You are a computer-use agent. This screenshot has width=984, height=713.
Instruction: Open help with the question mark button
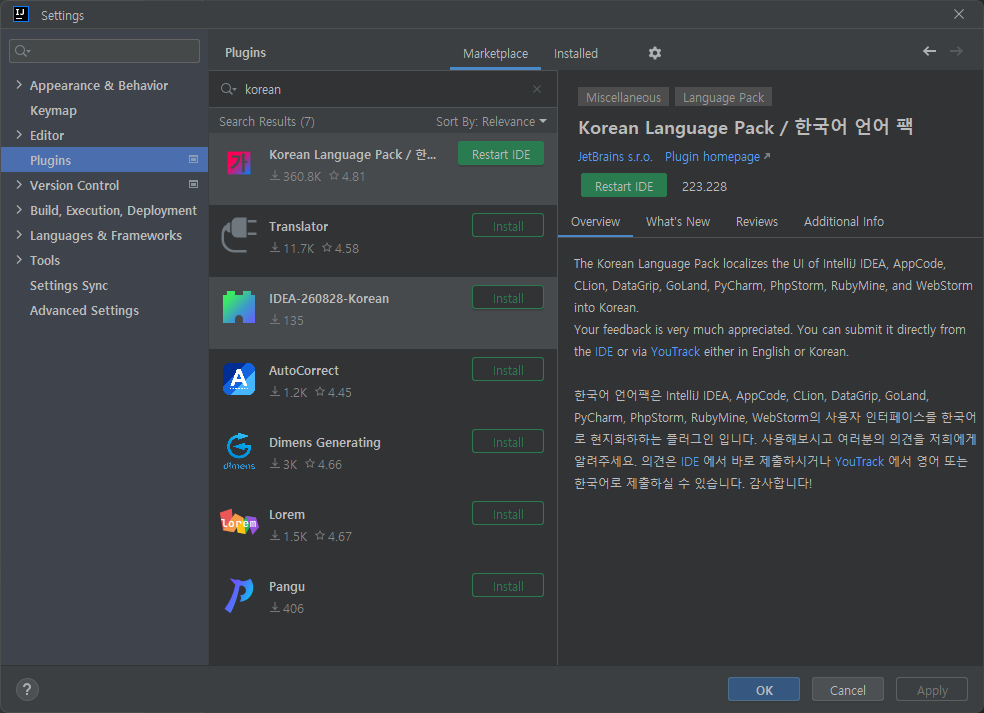tap(27, 690)
